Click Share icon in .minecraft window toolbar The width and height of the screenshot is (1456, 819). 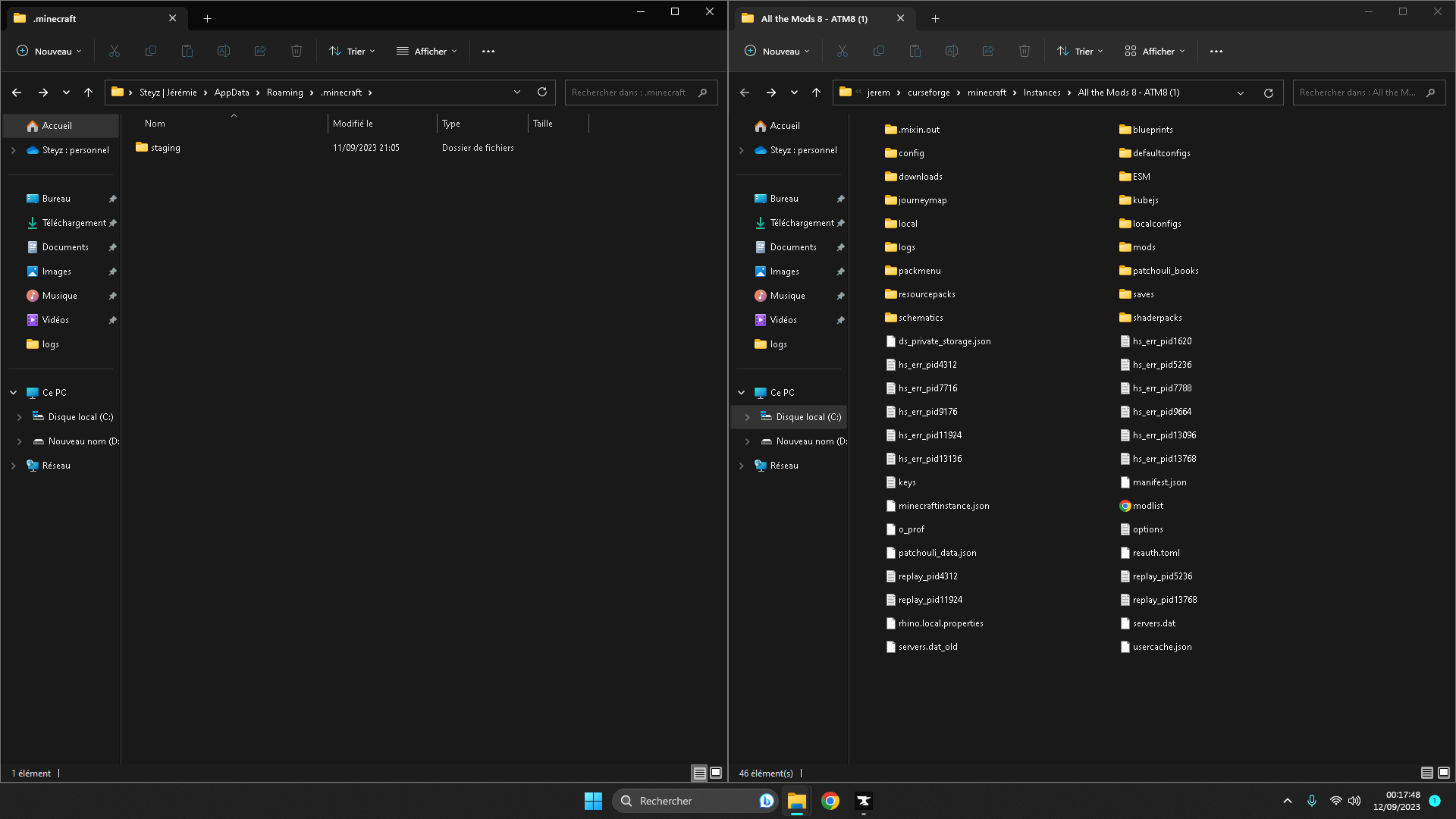pyautogui.click(x=260, y=51)
